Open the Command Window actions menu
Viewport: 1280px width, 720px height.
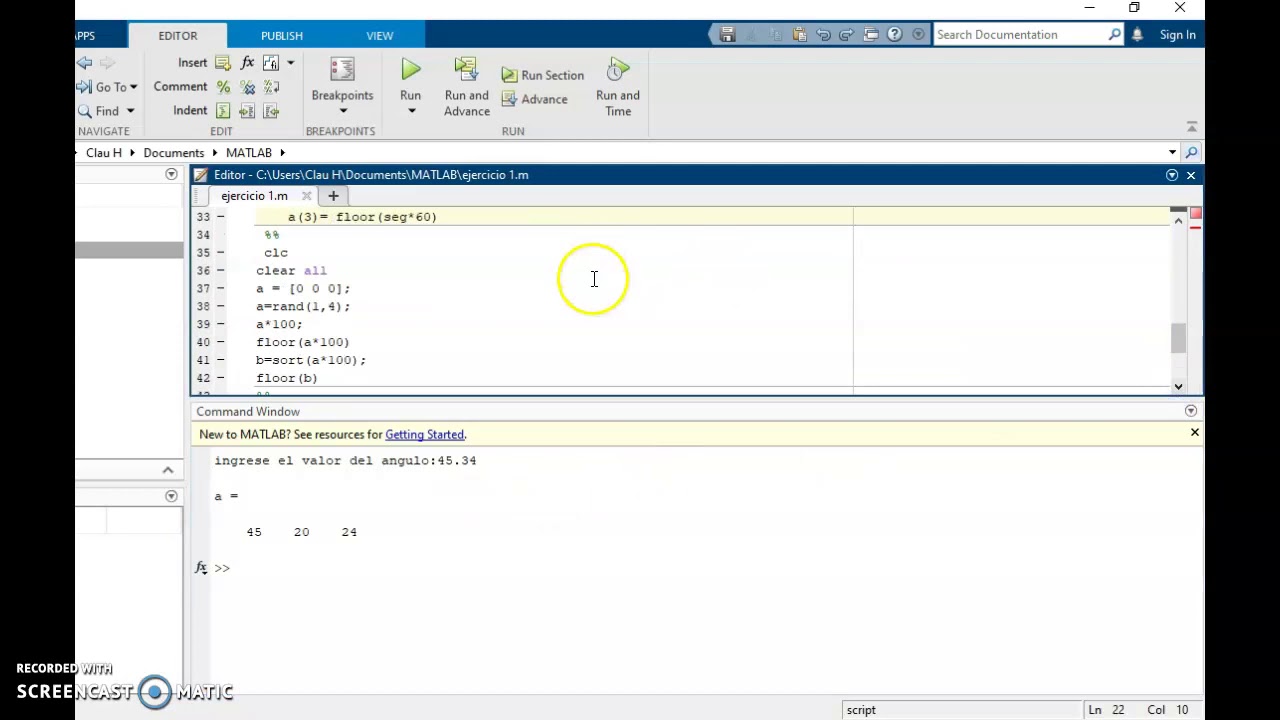1190,412
